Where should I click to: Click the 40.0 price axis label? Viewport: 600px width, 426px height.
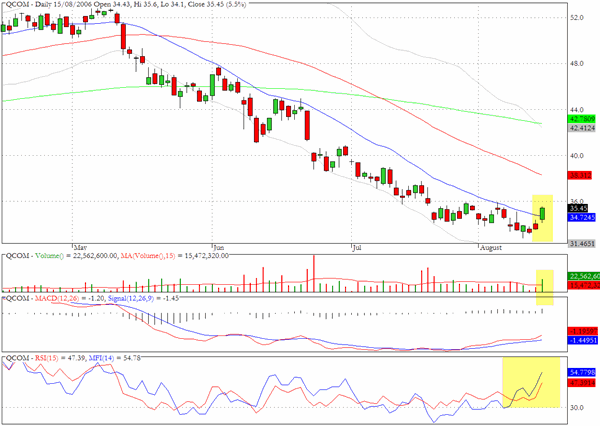577,156
